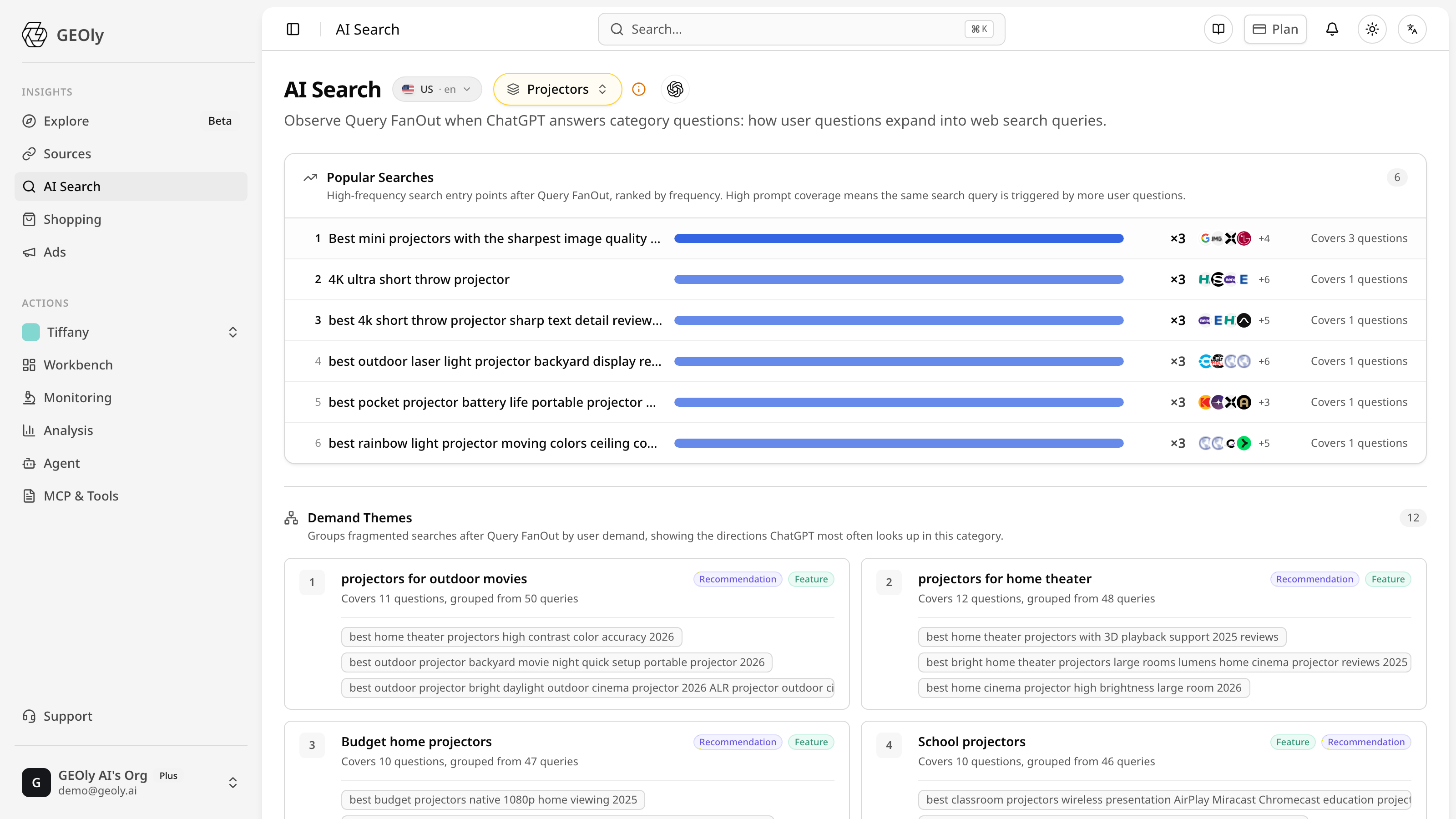Screen dimensions: 1456x819
Task: Open the documentation book icon
Action: (x=1218, y=29)
